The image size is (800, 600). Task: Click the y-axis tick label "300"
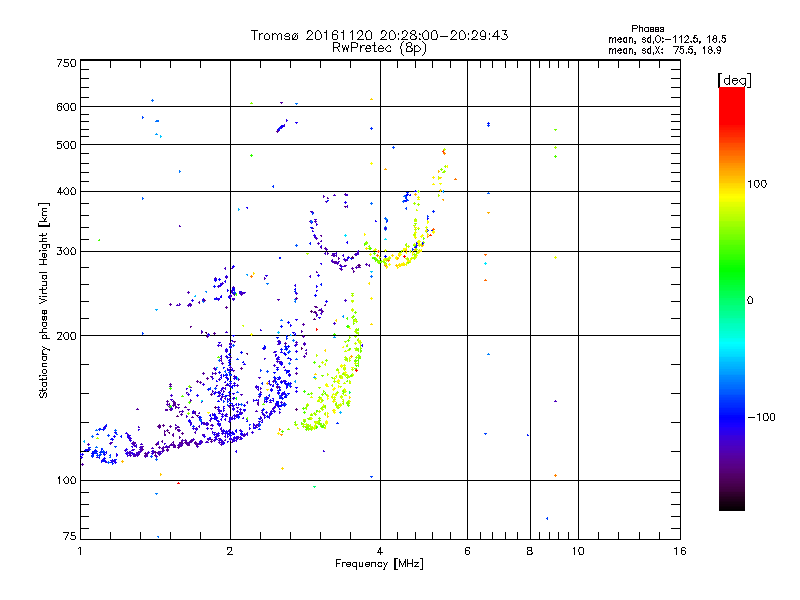[x=66, y=251]
